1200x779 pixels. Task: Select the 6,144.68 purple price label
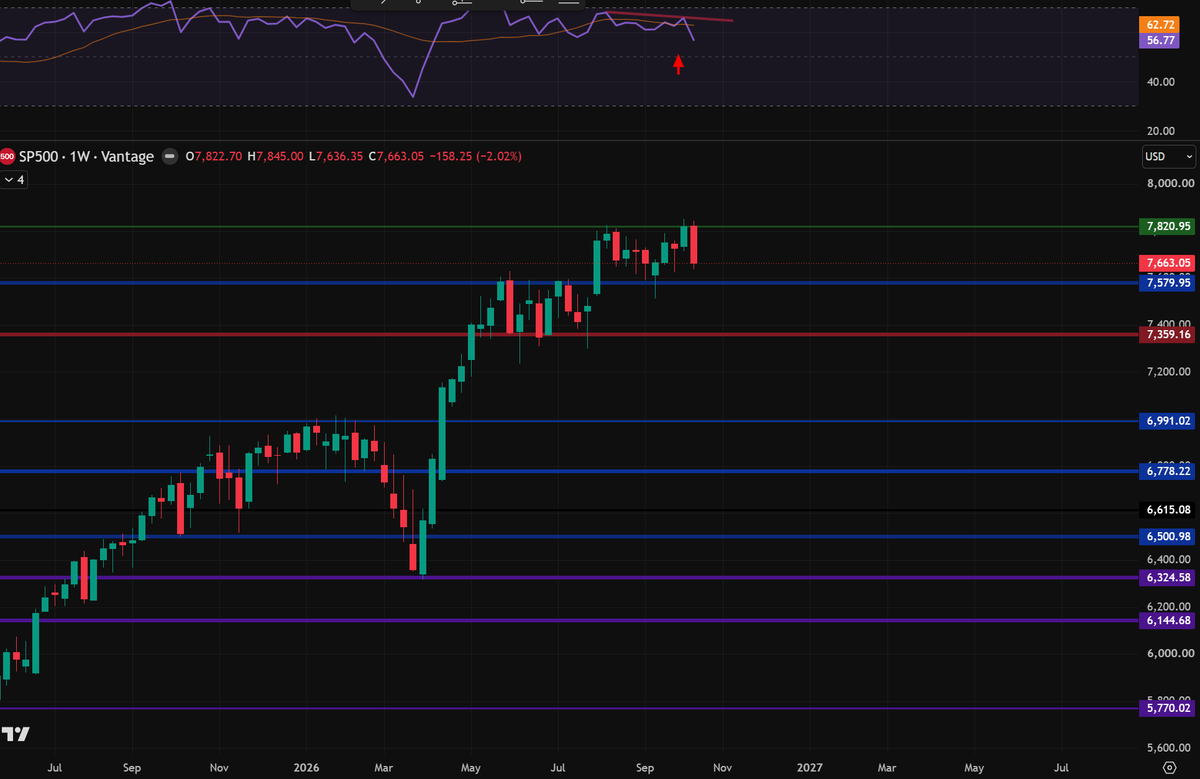click(x=1168, y=621)
